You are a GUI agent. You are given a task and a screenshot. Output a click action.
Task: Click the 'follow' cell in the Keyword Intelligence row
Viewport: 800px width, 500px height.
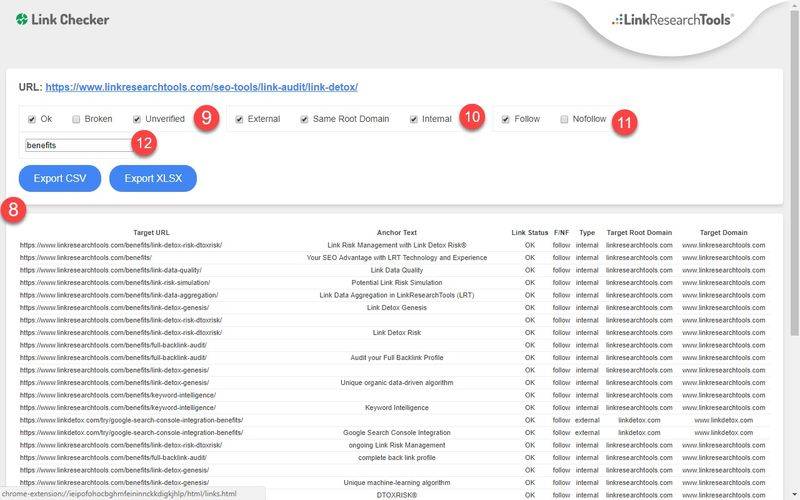click(561, 408)
